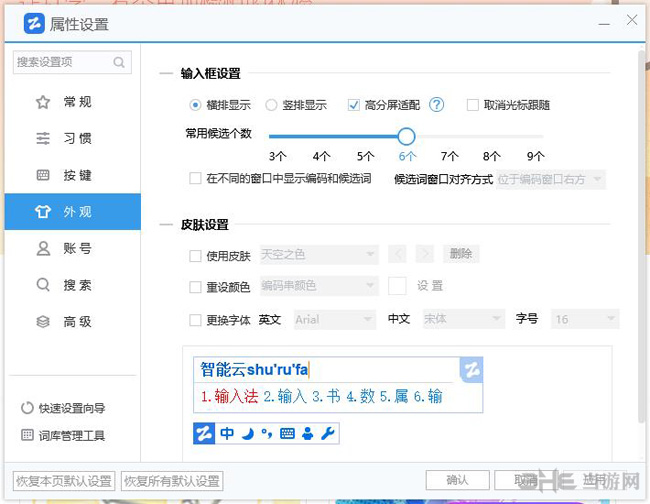Open the soft keyboard icon on the status bar
Image resolution: width=650 pixels, height=504 pixels.
[x=287, y=434]
